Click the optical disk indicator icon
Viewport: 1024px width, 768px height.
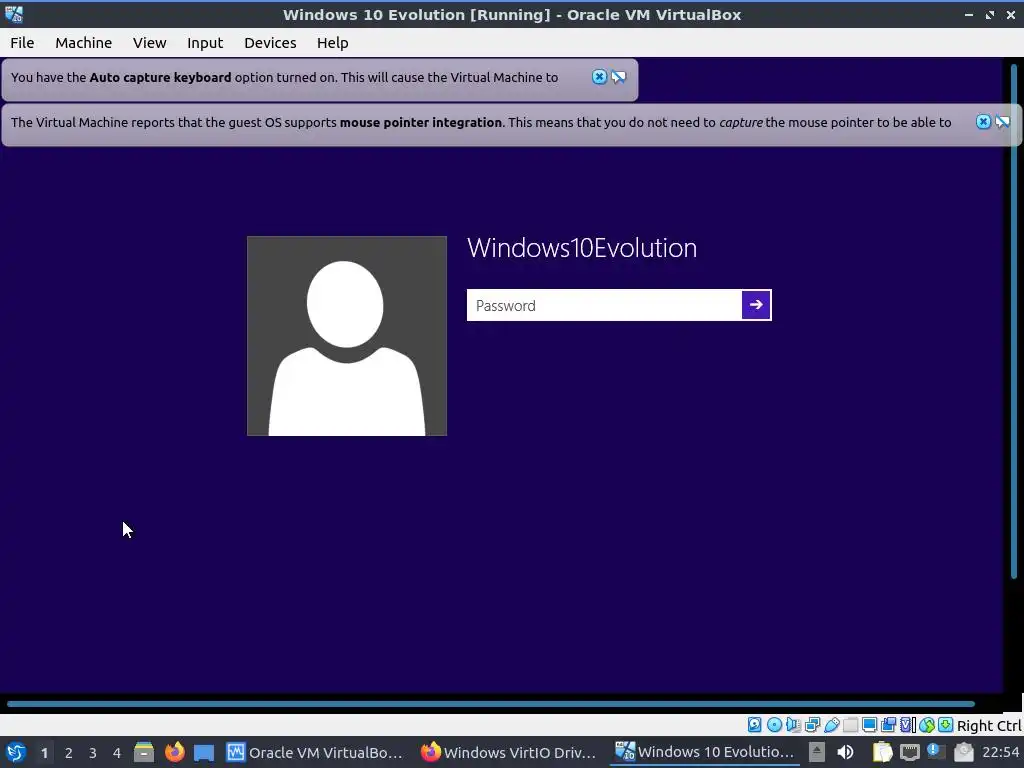[x=774, y=725]
